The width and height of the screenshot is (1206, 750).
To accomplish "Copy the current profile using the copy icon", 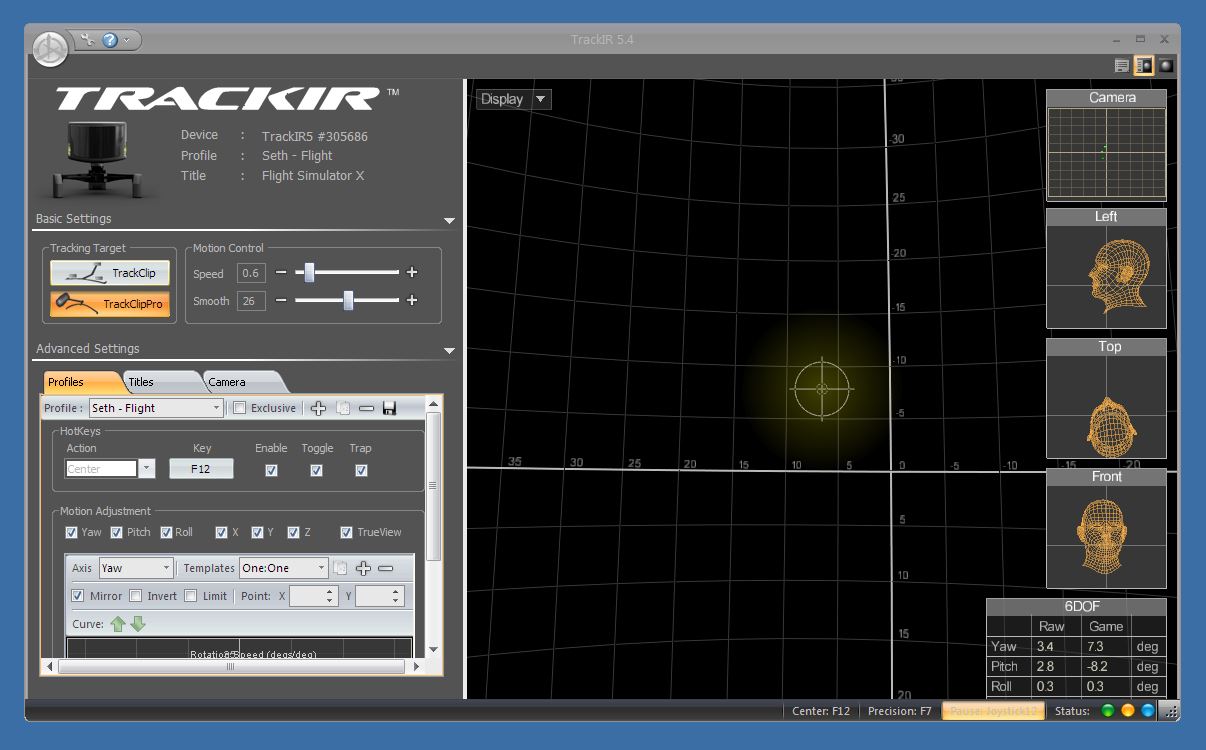I will point(343,408).
